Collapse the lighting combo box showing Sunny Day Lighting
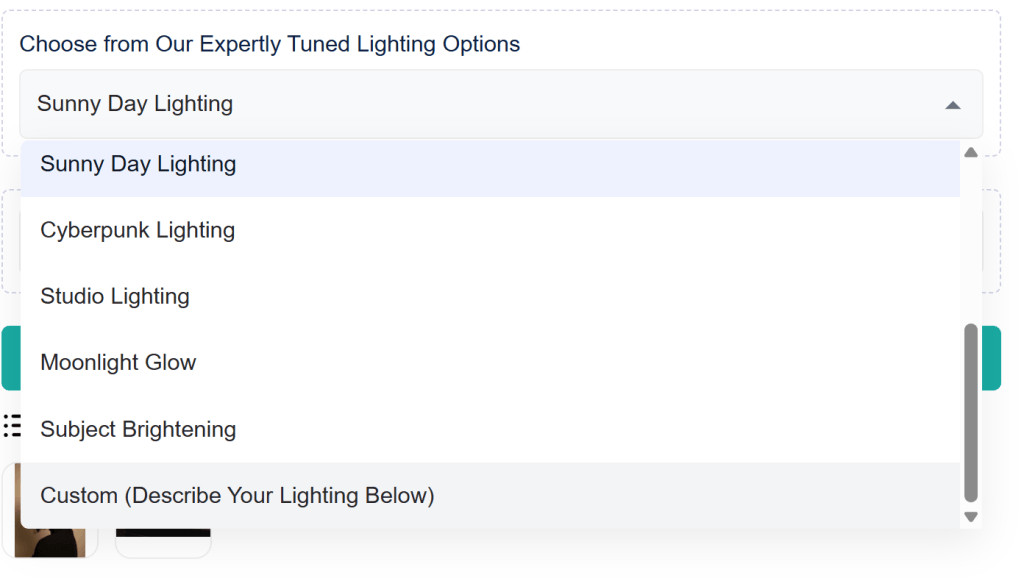The width and height of the screenshot is (1024, 578). click(x=500, y=104)
